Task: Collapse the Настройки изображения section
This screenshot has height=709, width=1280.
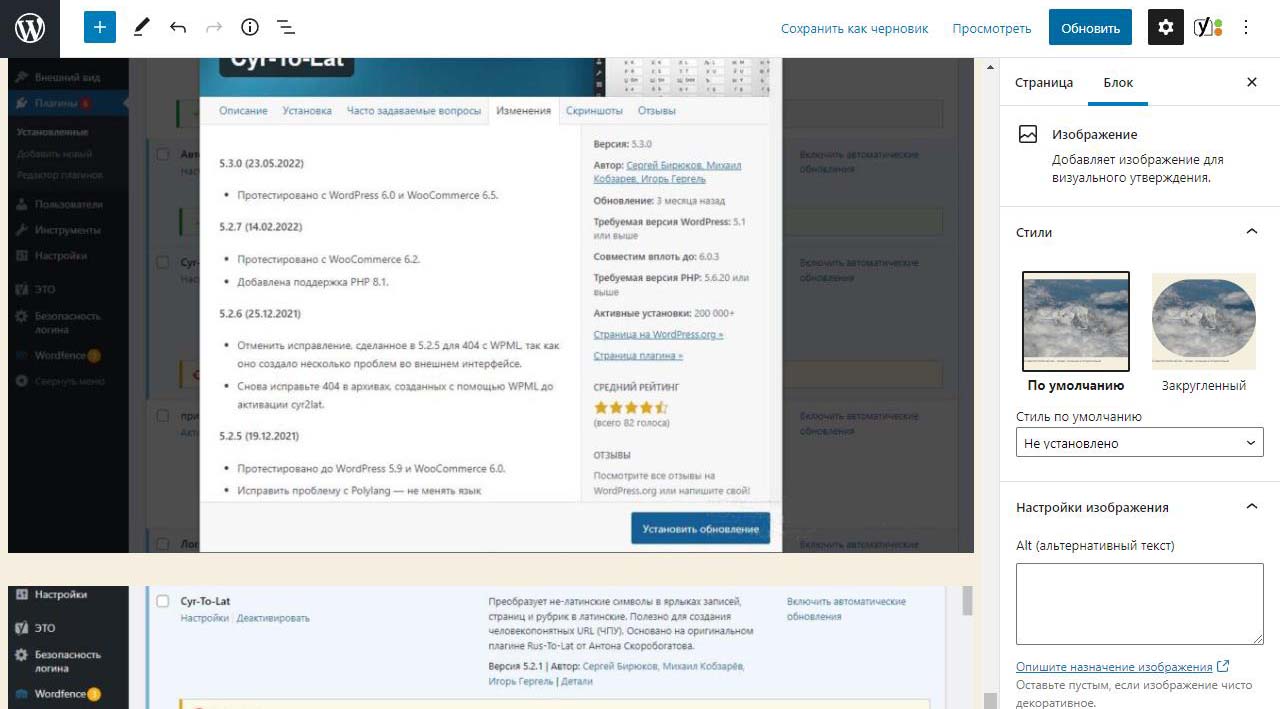Action: point(1251,507)
